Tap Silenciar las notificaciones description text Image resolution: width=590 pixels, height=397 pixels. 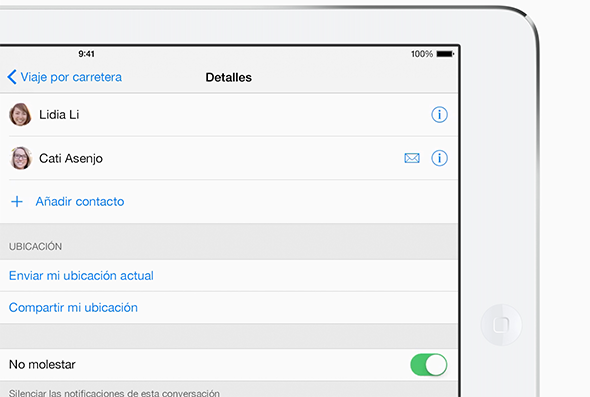click(x=114, y=393)
